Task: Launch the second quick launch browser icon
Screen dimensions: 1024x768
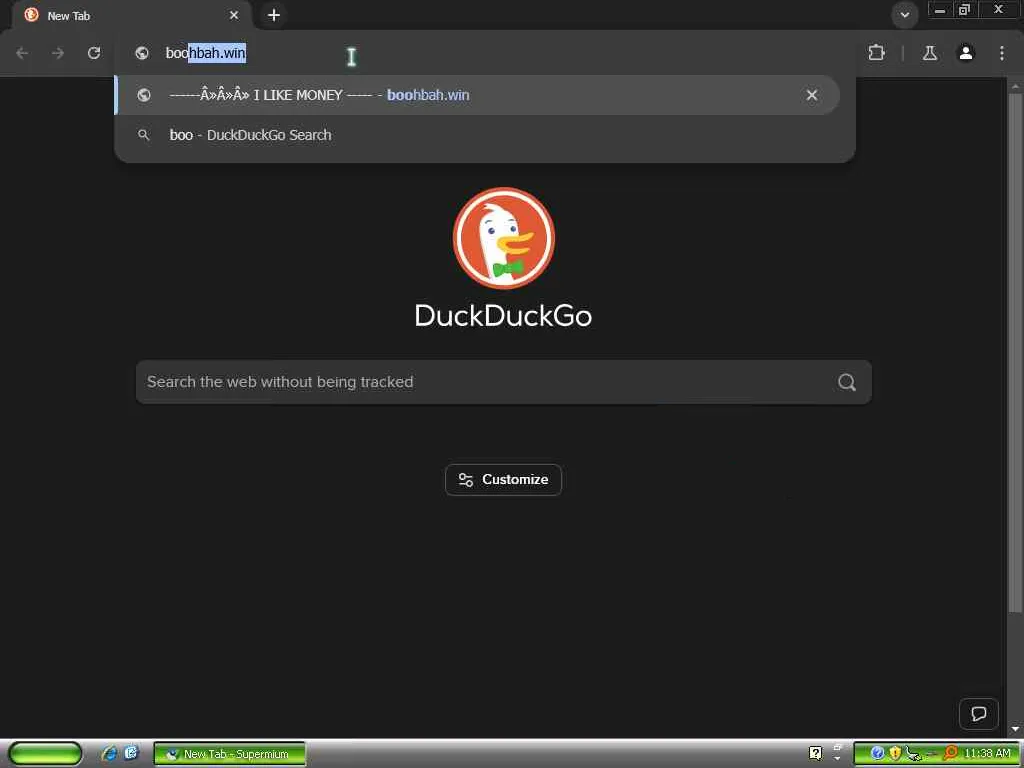Action: [x=131, y=753]
